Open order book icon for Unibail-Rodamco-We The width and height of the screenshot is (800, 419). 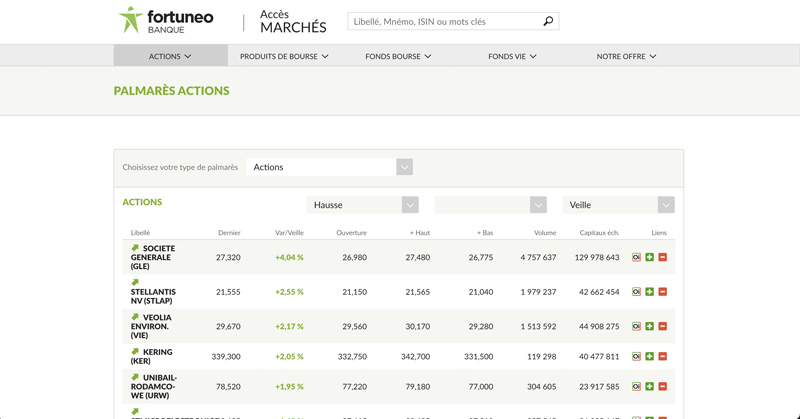636,386
